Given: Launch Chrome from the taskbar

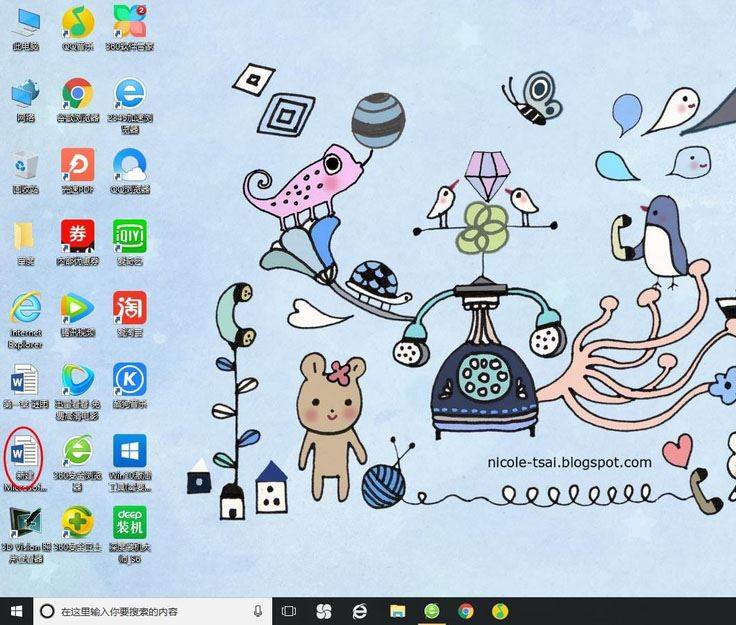Looking at the screenshot, I should pyautogui.click(x=466, y=611).
